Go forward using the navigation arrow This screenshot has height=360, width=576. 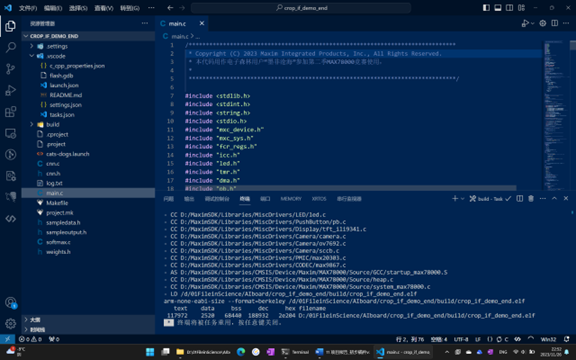182,8
